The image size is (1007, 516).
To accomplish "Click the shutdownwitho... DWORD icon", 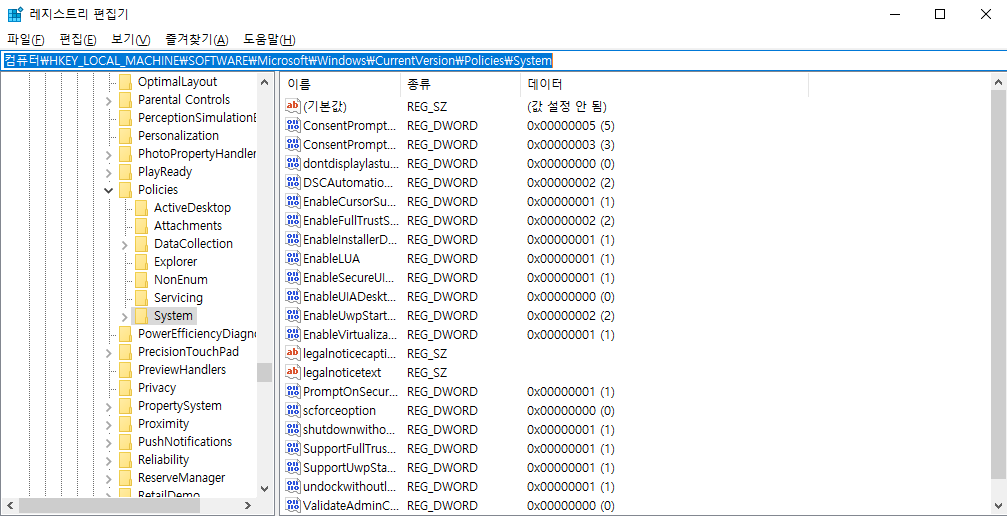I will [293, 429].
